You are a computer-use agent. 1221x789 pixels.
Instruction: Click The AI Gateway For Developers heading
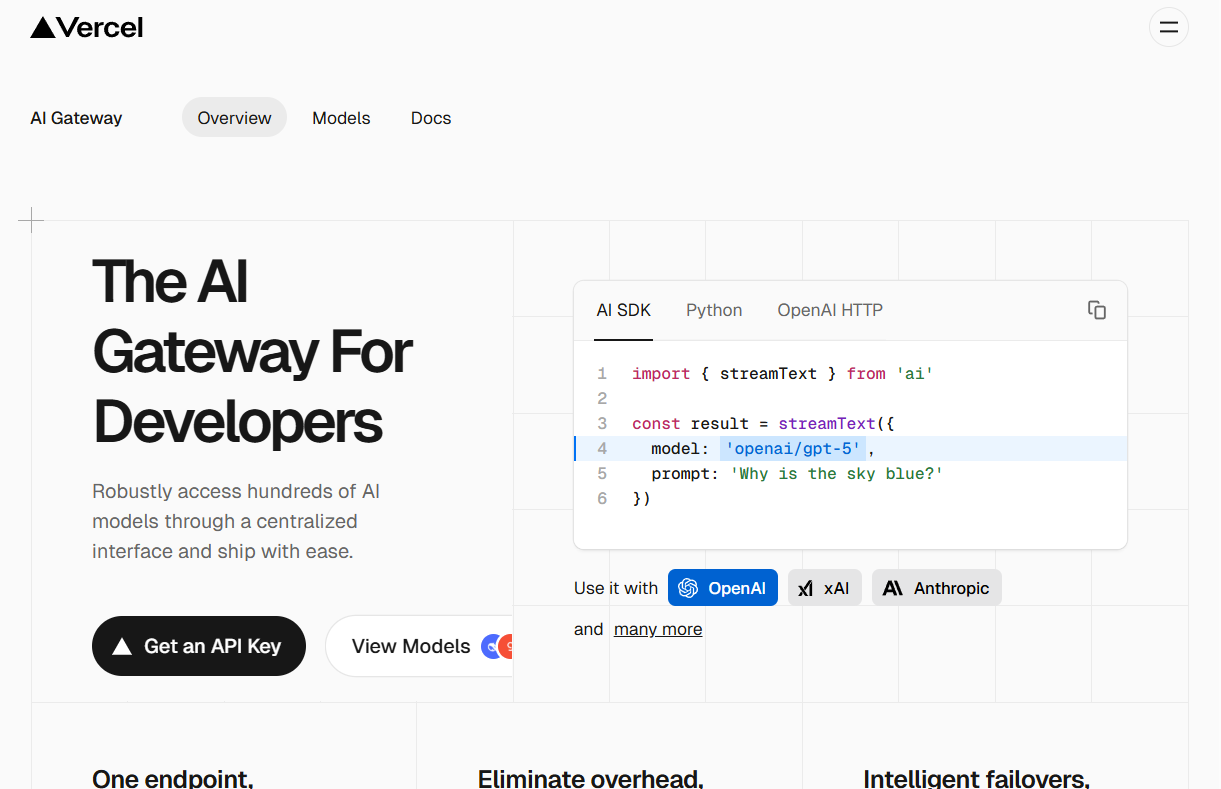pyautogui.click(x=252, y=351)
